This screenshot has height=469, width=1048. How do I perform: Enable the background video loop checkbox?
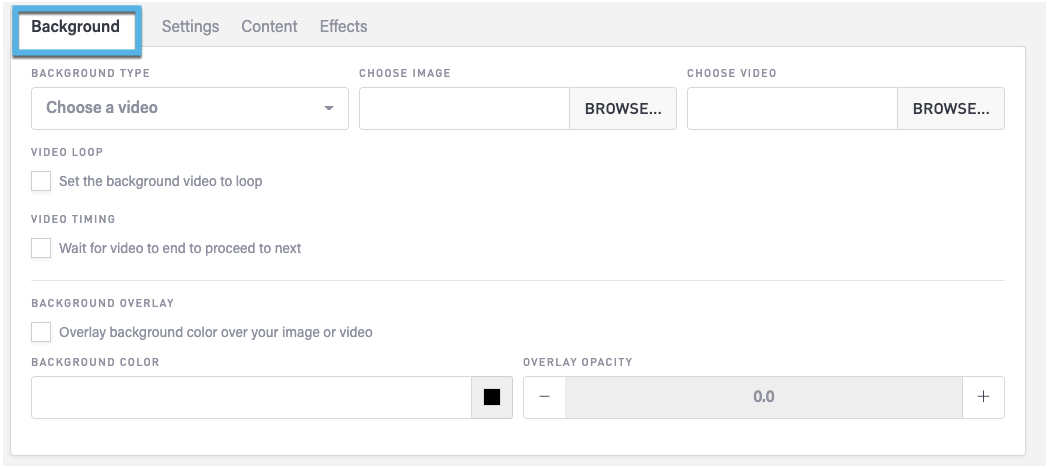pyautogui.click(x=41, y=181)
